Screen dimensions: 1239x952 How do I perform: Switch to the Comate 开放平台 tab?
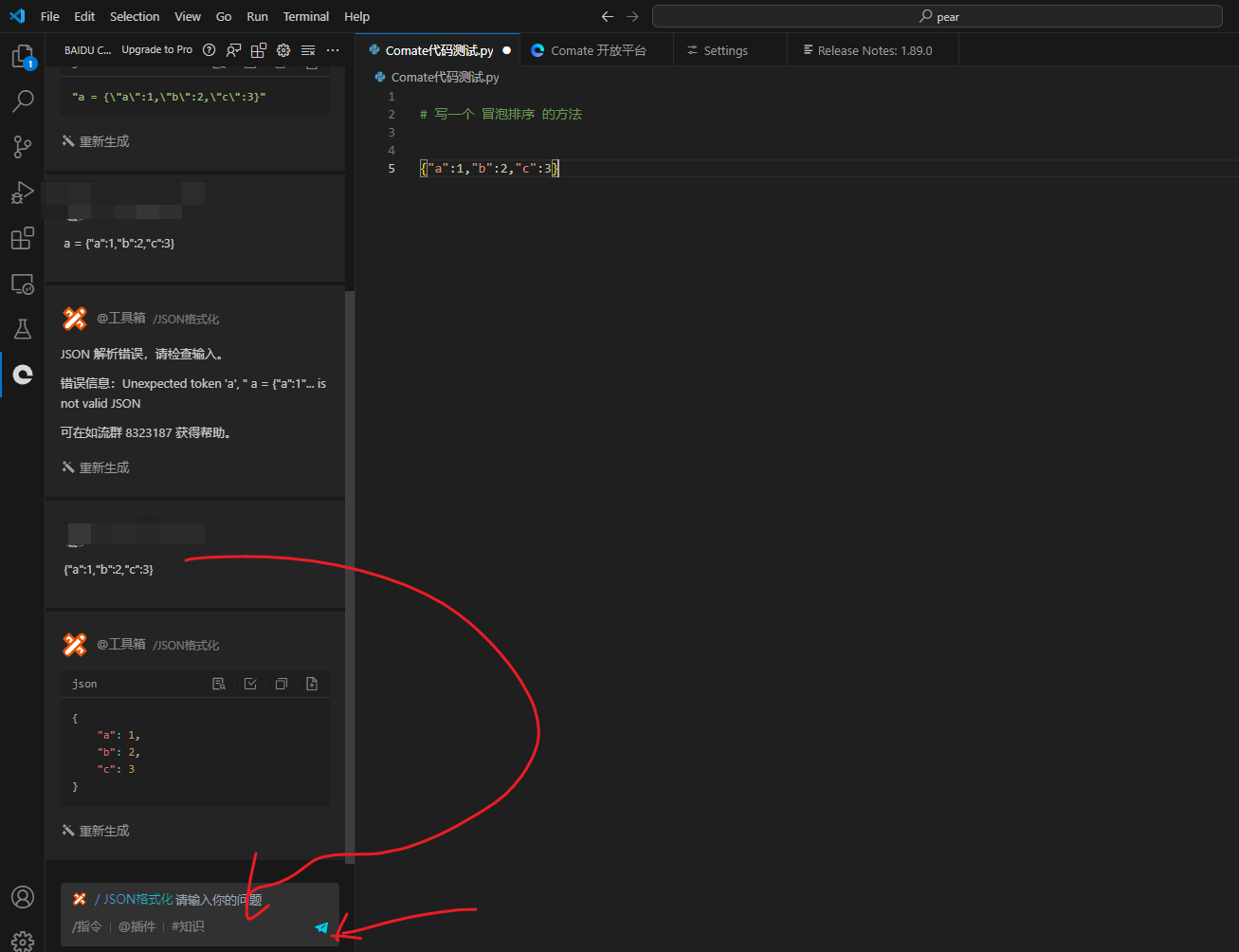[x=597, y=50]
